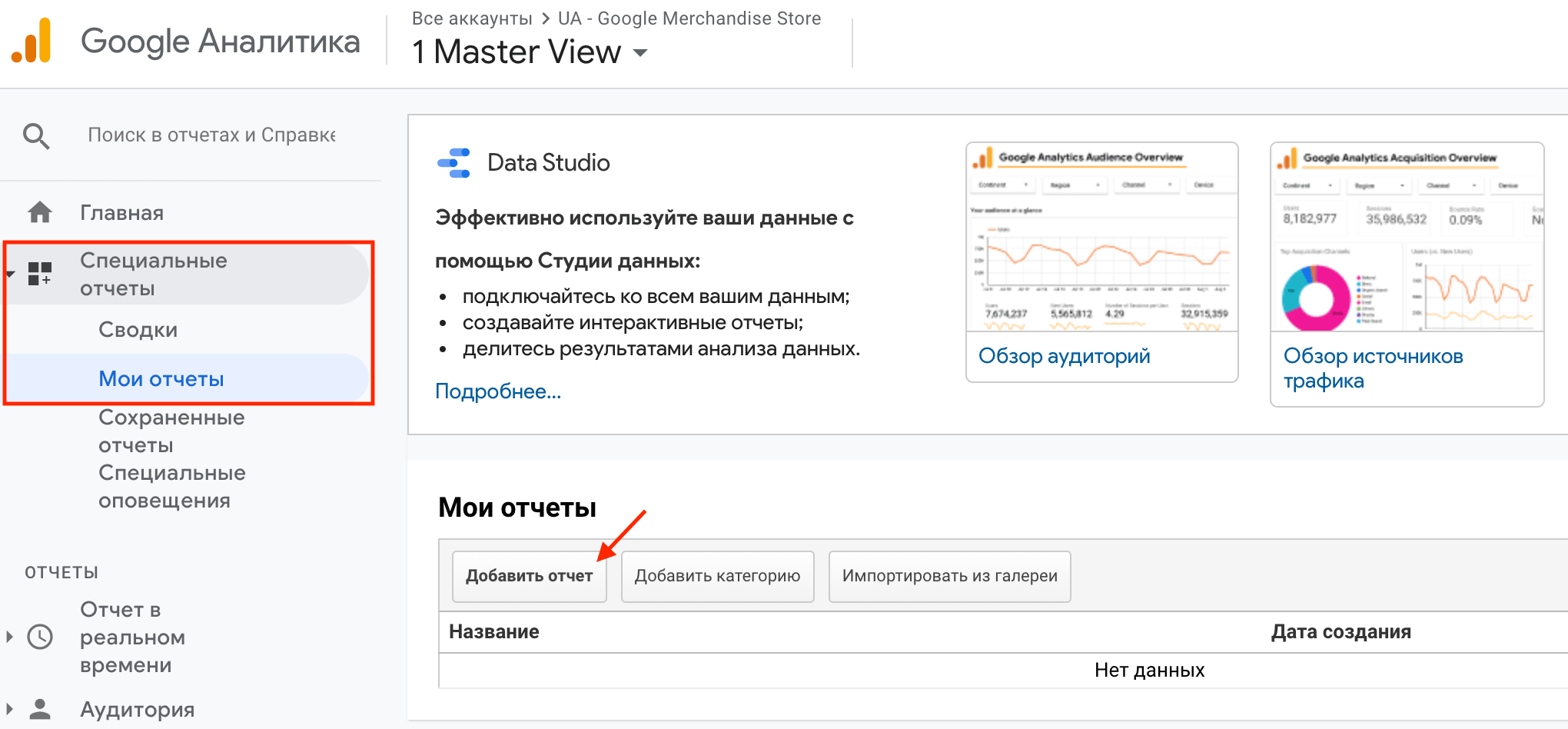
Task: Click the Google Analytics logo icon
Action: point(32,41)
